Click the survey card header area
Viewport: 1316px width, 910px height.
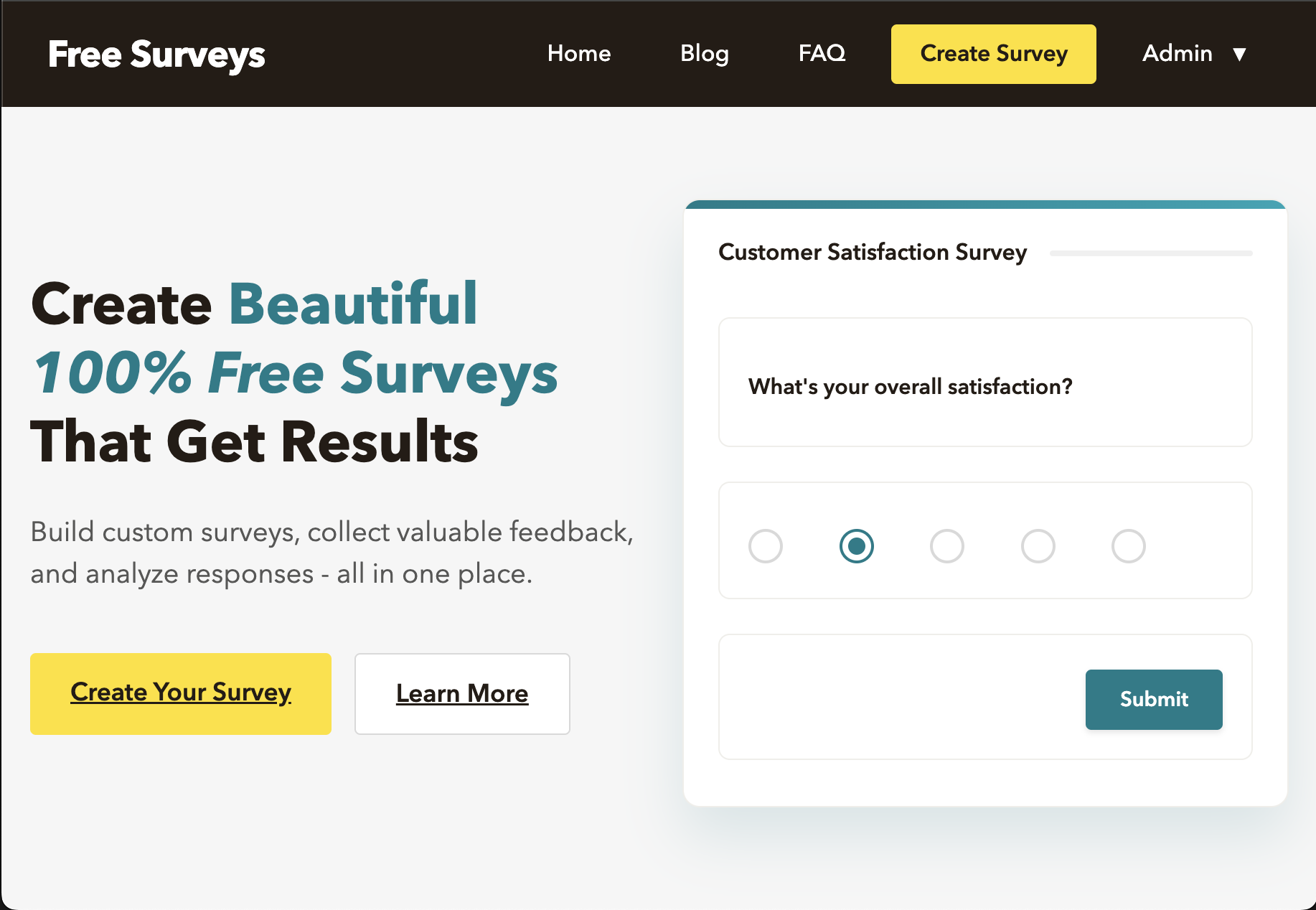click(x=984, y=205)
